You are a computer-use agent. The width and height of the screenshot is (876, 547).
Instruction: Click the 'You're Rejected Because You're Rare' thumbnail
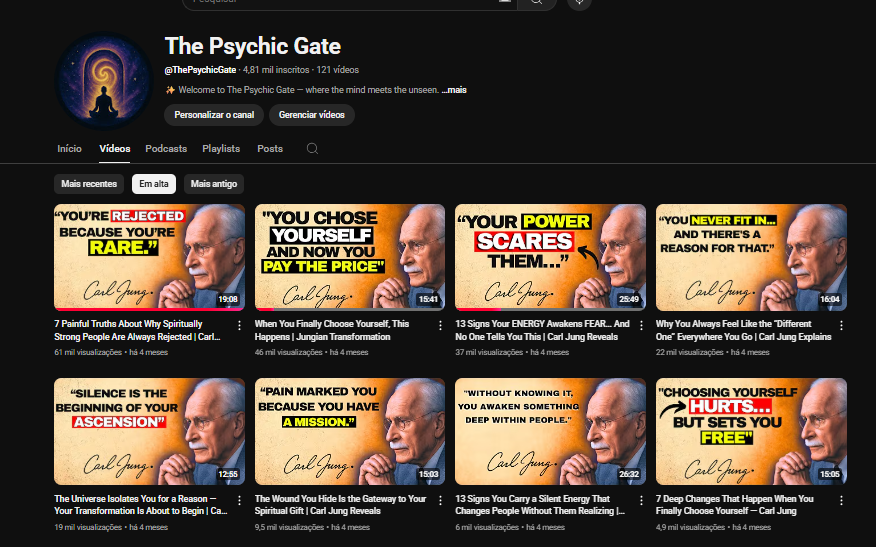(149, 258)
